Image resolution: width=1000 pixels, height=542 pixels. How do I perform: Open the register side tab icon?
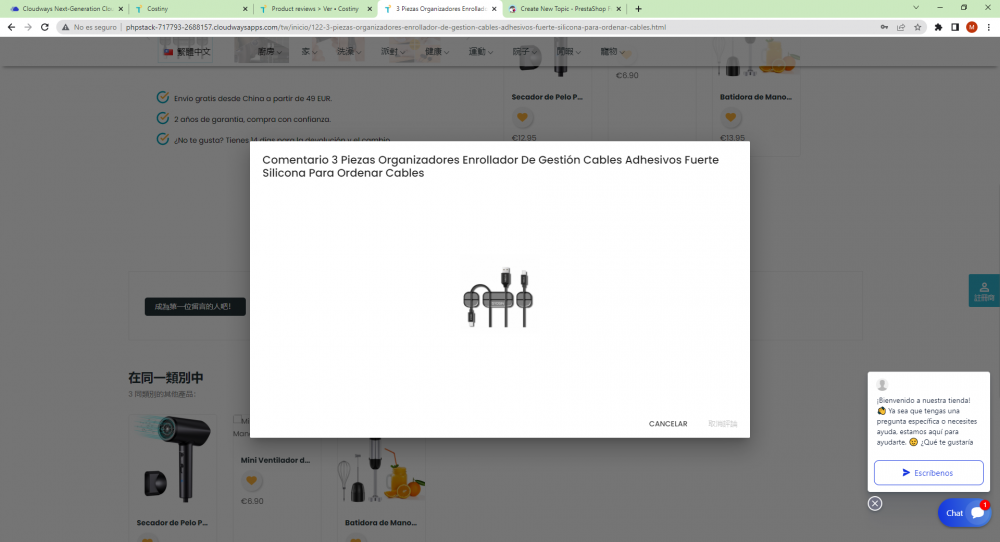[x=984, y=291]
